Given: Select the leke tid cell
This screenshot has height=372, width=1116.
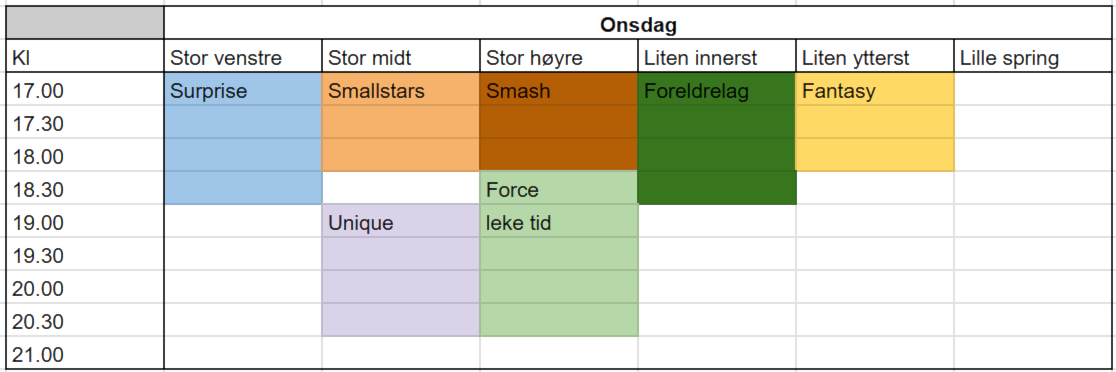Looking at the screenshot, I should pyautogui.click(x=559, y=221).
